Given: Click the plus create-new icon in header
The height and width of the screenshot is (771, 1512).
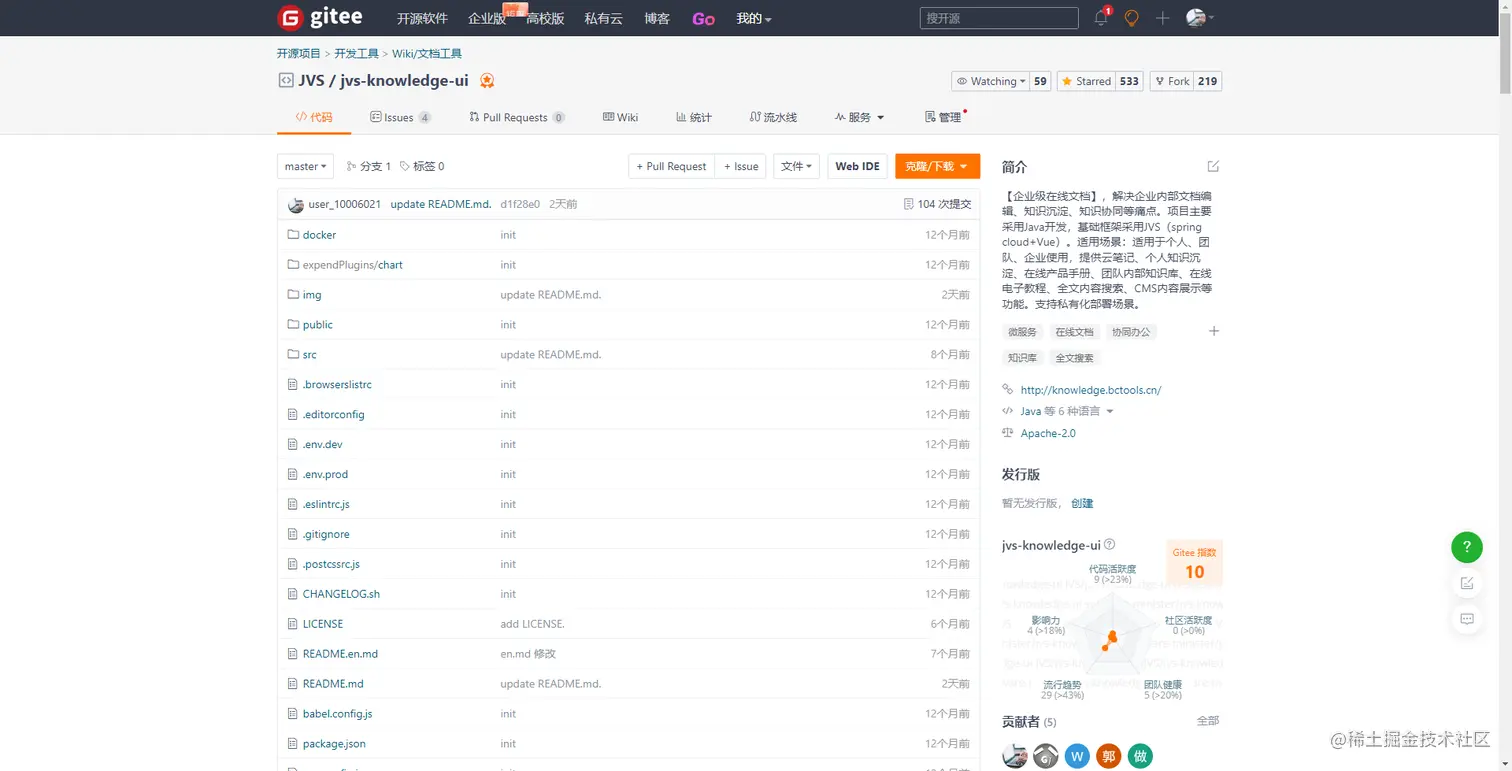Looking at the screenshot, I should 1162,18.
